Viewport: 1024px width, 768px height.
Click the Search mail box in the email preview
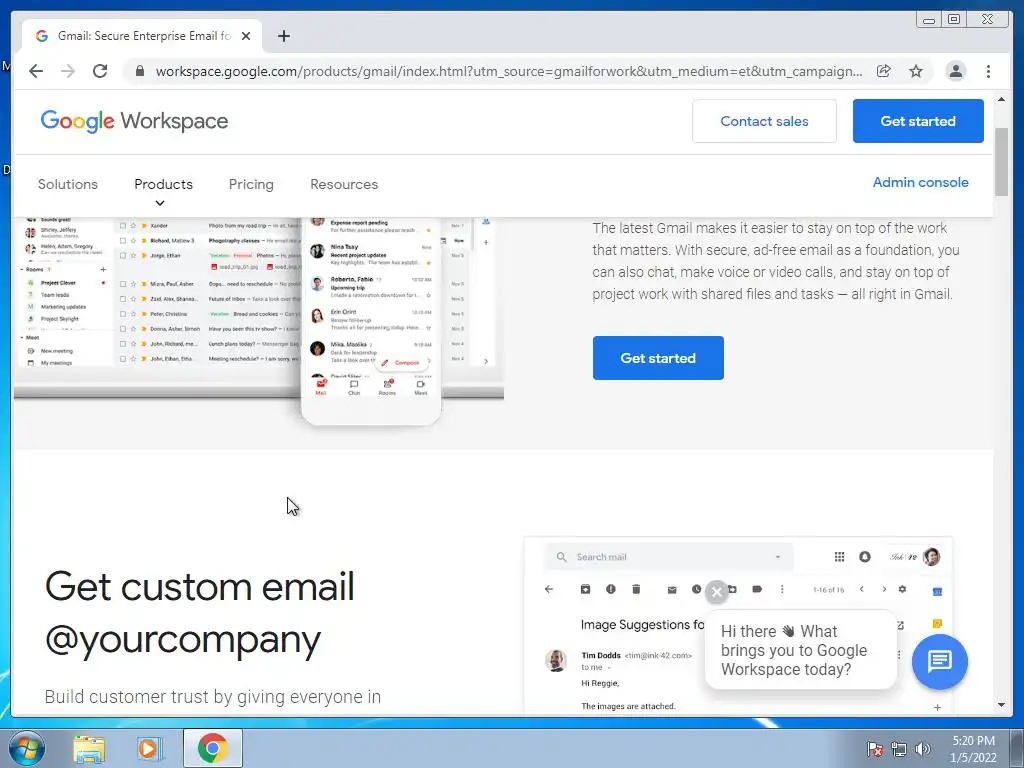669,557
